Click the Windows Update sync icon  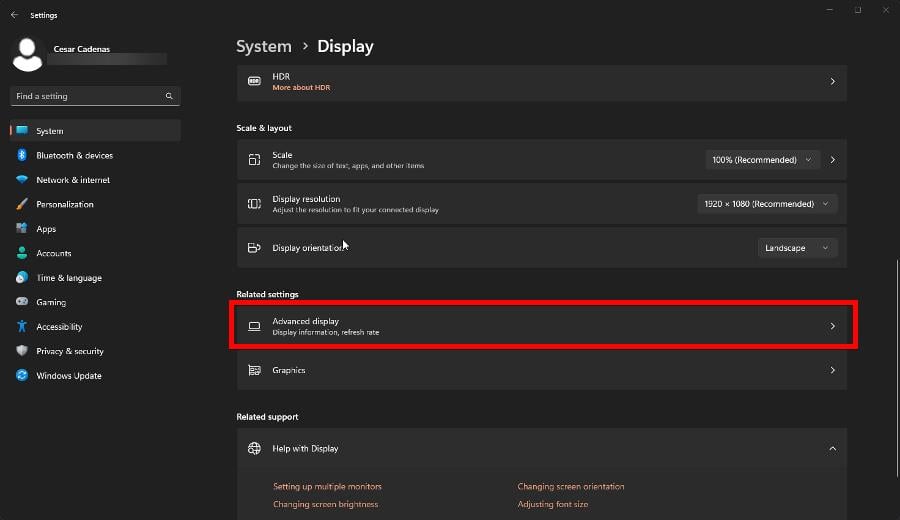tap(22, 375)
